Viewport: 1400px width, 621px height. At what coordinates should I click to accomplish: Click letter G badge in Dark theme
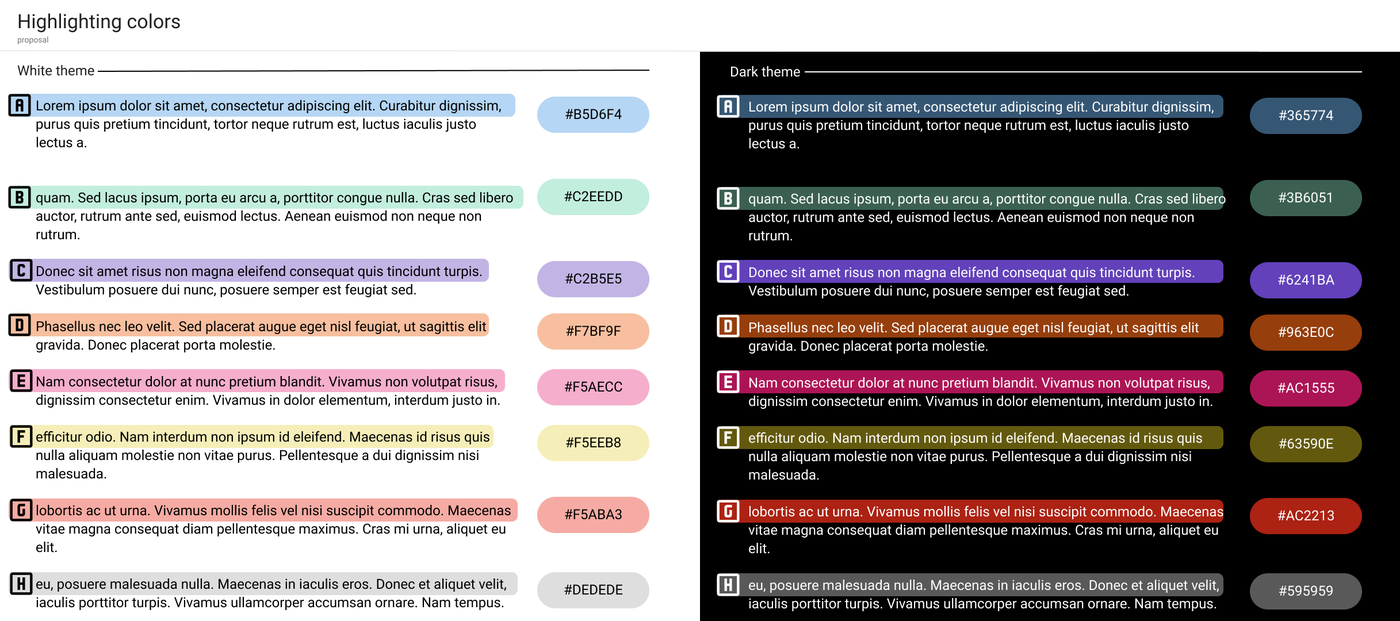tap(729, 511)
